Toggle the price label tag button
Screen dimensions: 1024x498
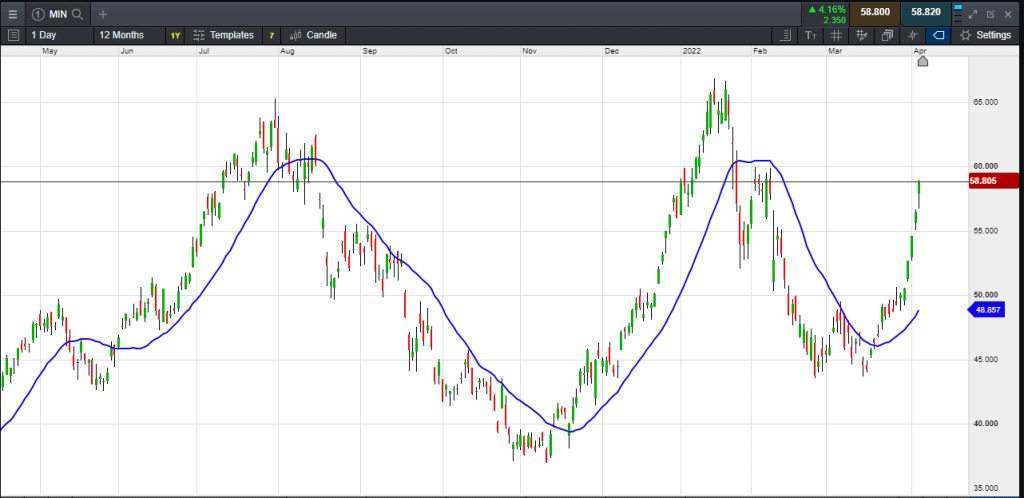939,35
